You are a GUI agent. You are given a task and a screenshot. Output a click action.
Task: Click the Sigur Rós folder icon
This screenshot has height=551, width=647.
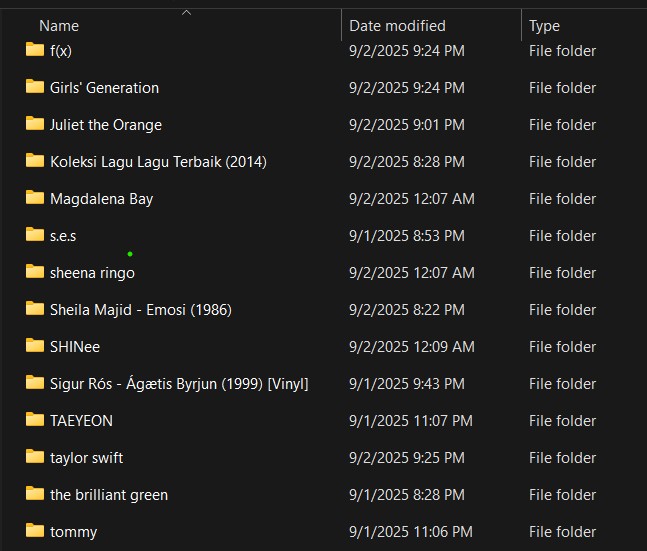click(35, 382)
